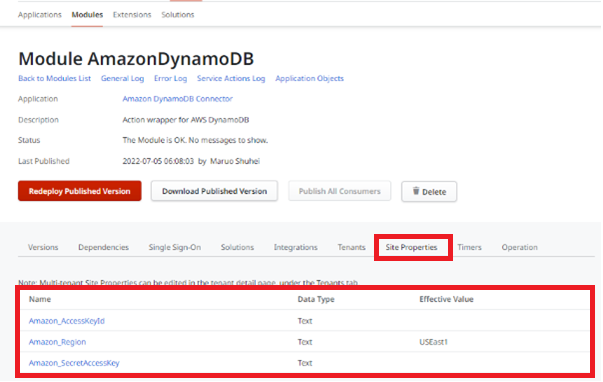This screenshot has width=603, height=382.
Task: Open the Applications tab
Action: (x=40, y=15)
